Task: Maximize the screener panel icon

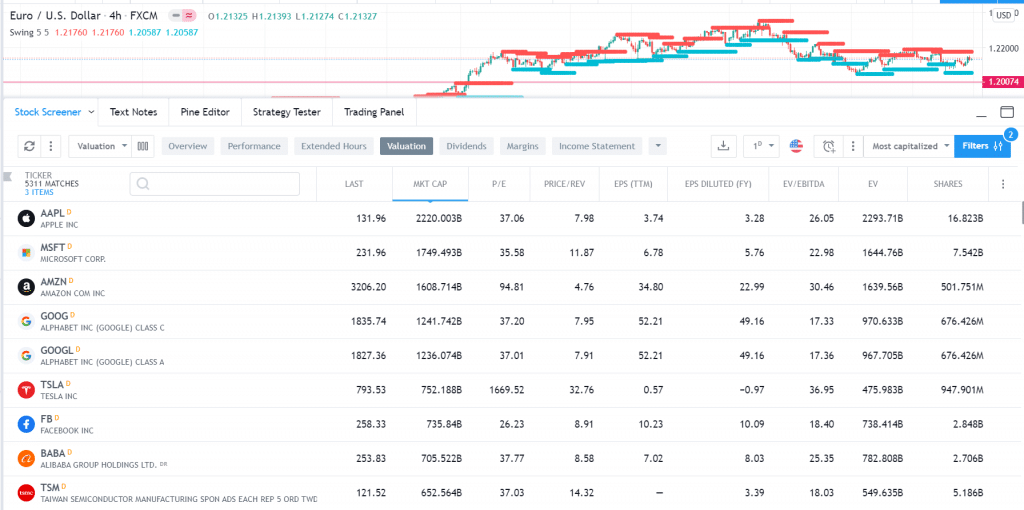Action: (x=1007, y=112)
